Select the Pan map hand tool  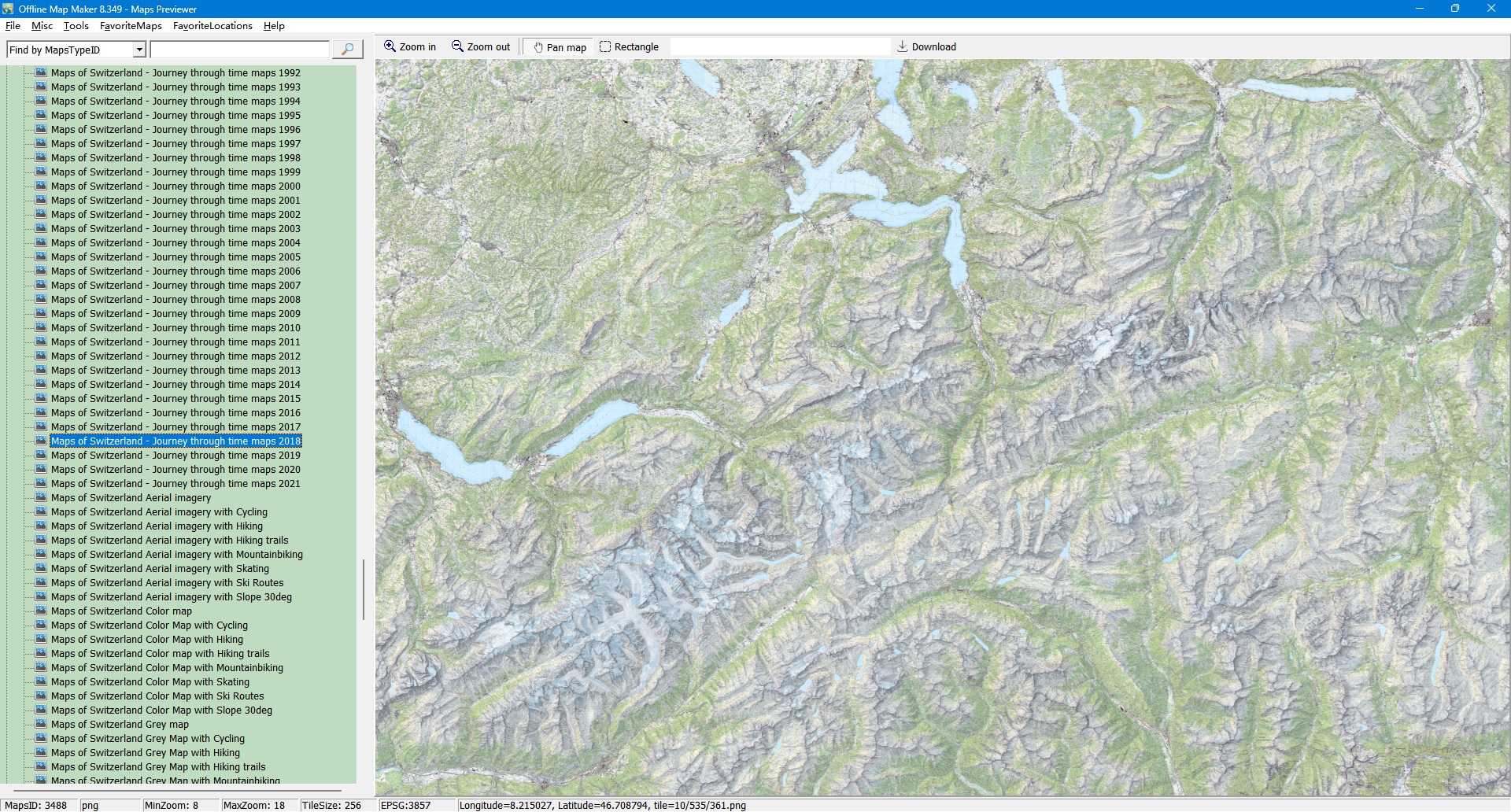539,47
